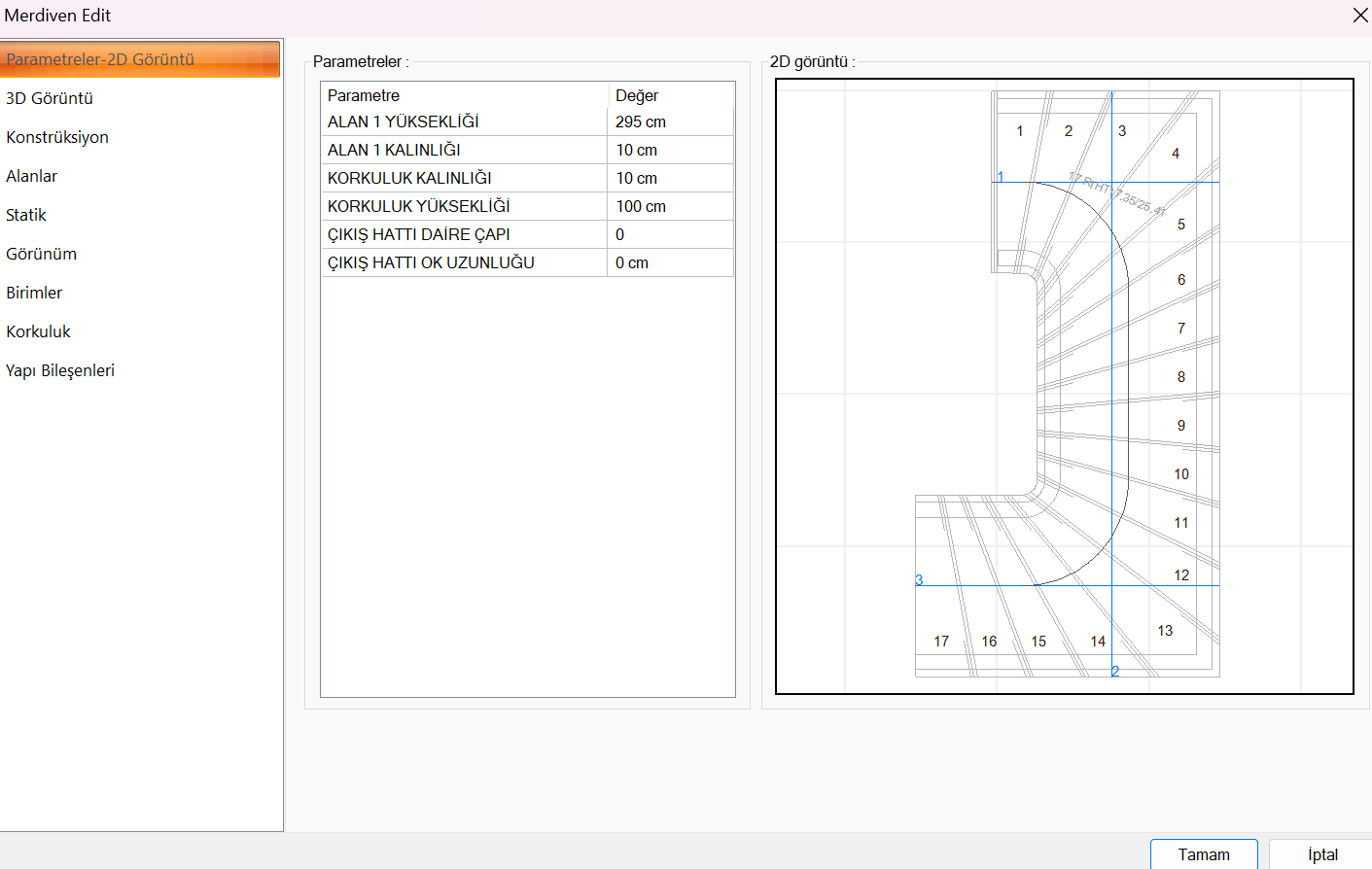
Task: Select stair step 9 in 2D view
Action: (1181, 426)
